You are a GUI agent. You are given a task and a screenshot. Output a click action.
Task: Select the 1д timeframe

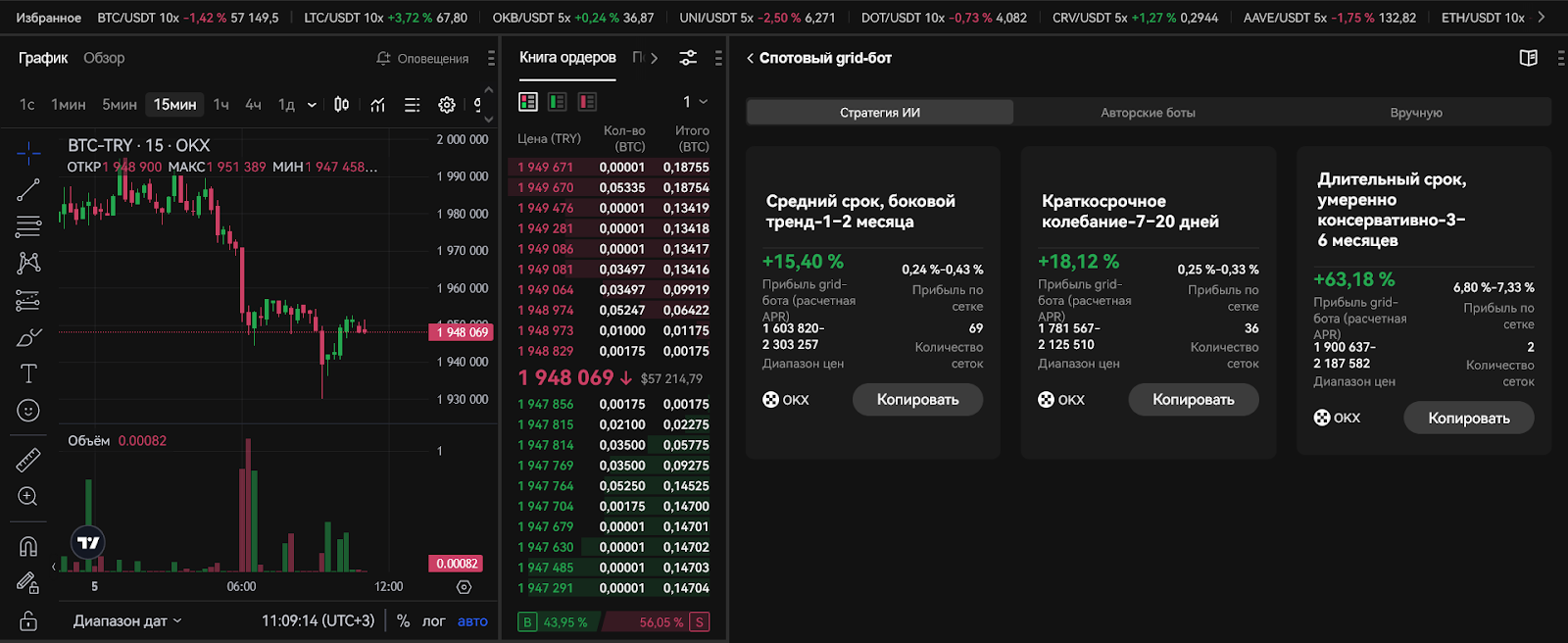pyautogui.click(x=286, y=104)
